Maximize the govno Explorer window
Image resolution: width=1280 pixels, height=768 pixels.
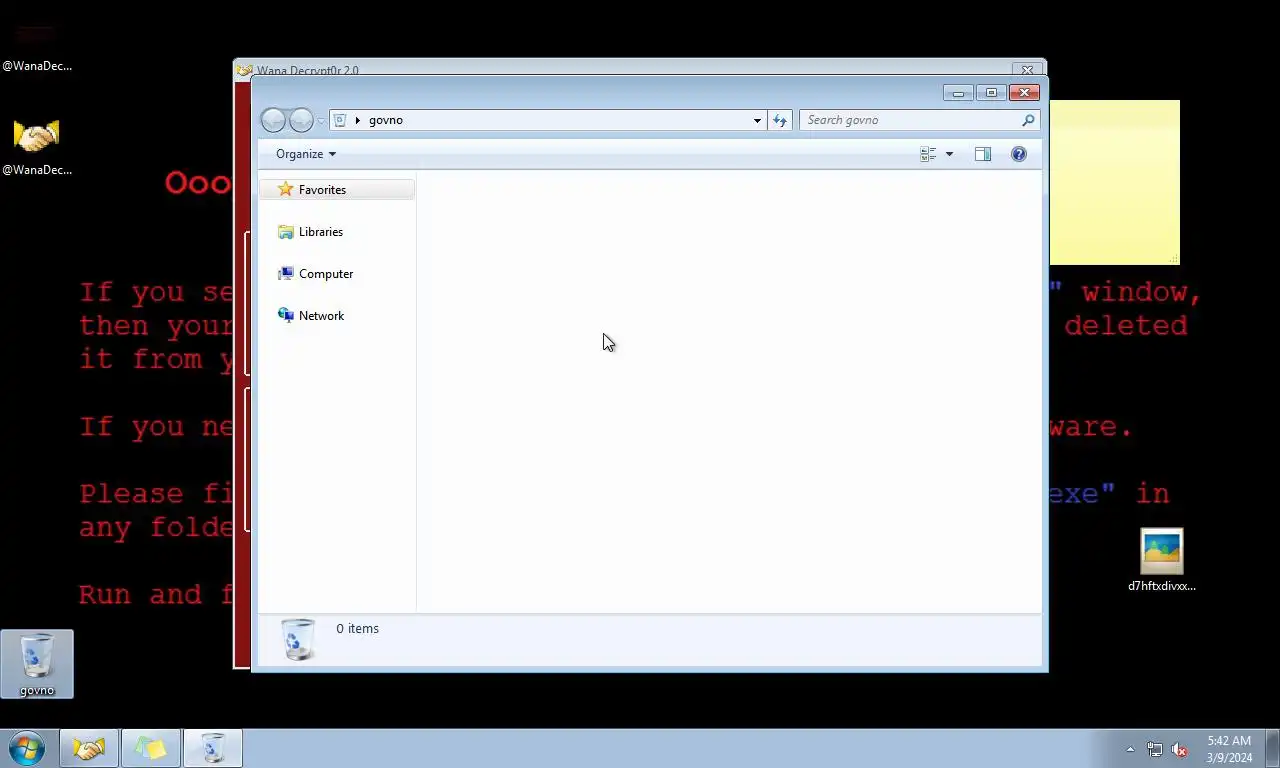click(991, 93)
